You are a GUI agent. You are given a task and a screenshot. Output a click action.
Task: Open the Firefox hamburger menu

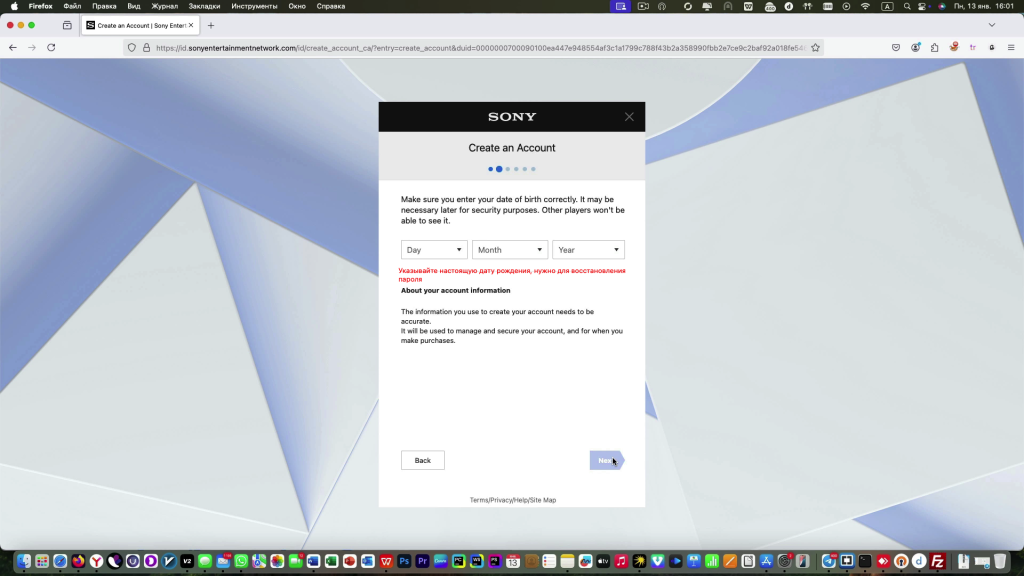pos(1010,47)
